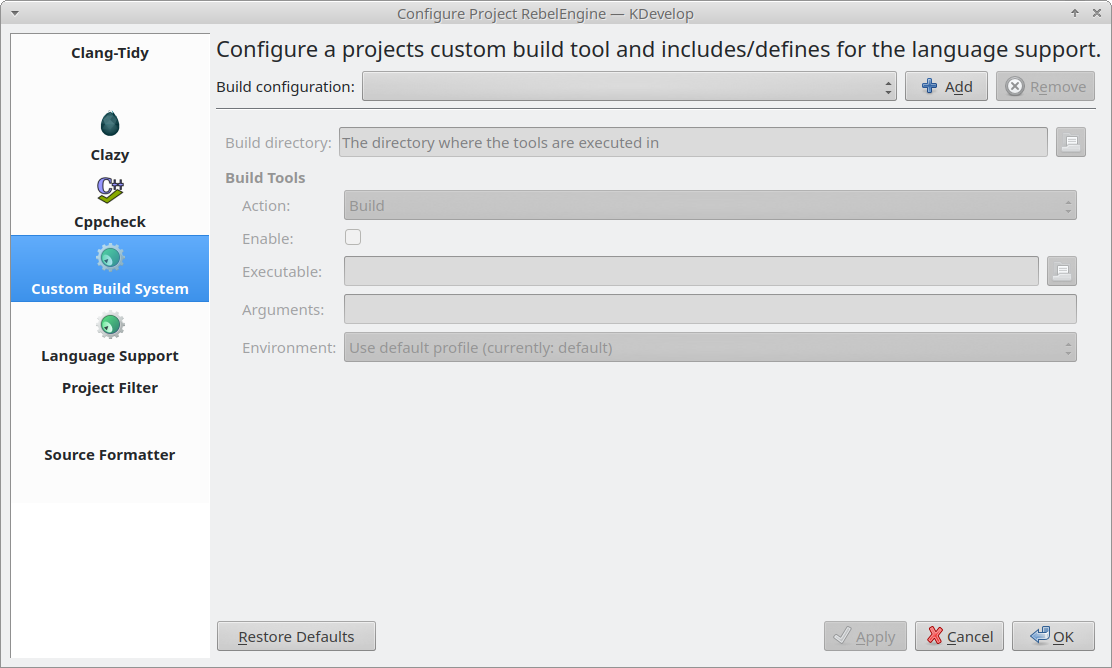This screenshot has height=668, width=1112.
Task: Open the Build configuration dropdown
Action: 629,87
